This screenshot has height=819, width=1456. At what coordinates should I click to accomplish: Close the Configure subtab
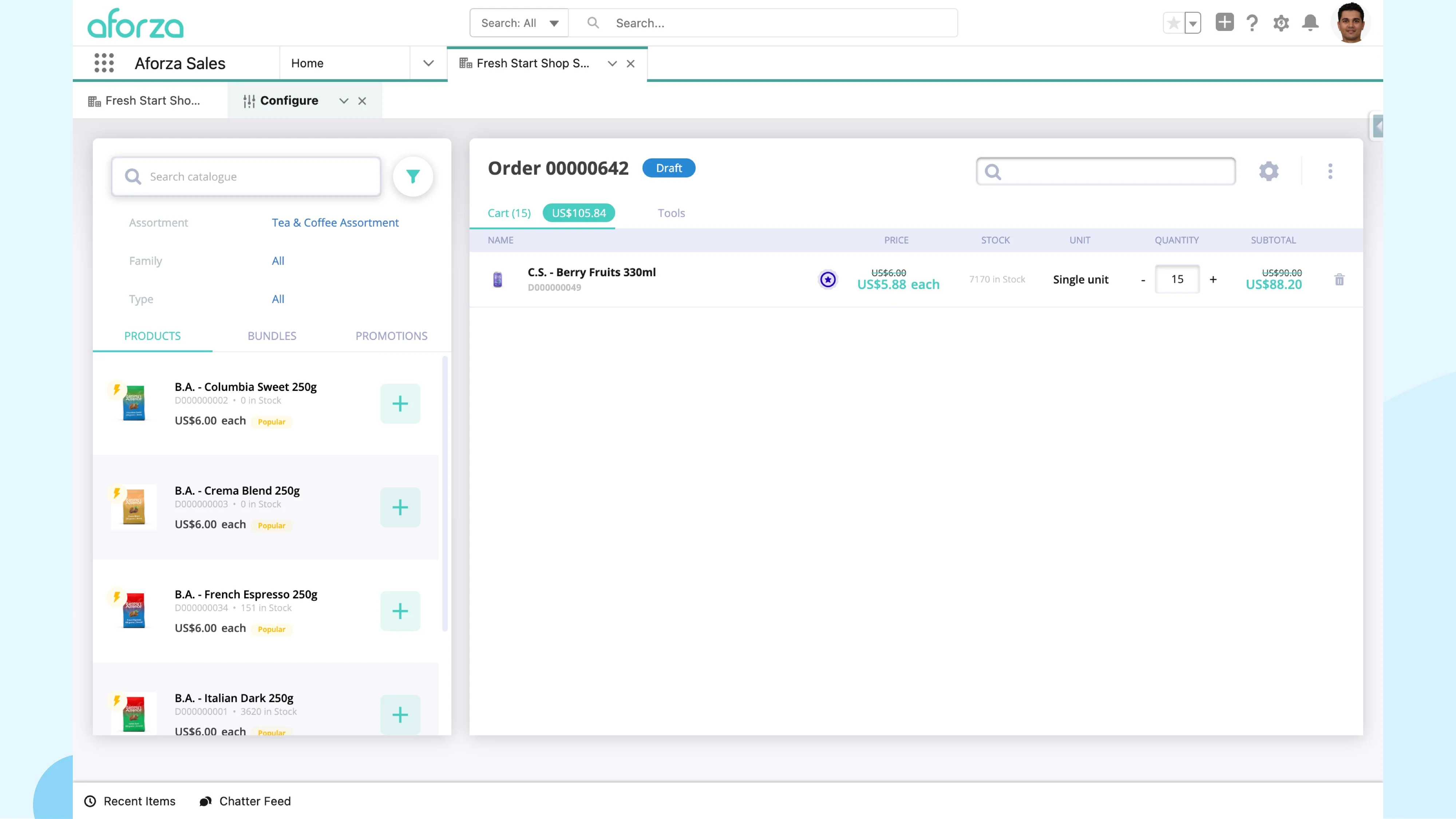[x=362, y=101]
